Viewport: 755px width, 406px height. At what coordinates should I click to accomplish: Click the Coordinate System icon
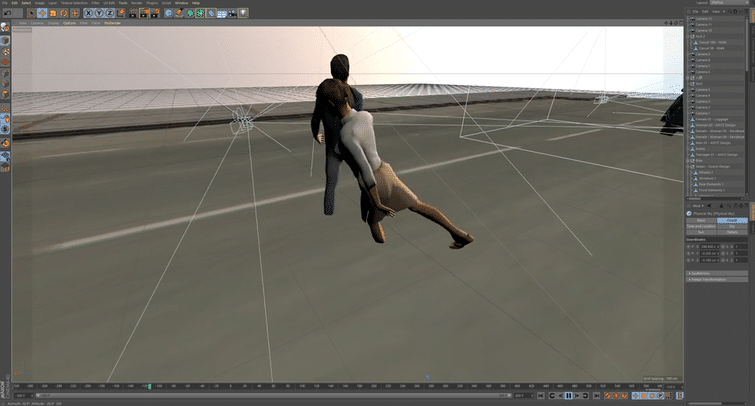pyautogui.click(x=121, y=13)
